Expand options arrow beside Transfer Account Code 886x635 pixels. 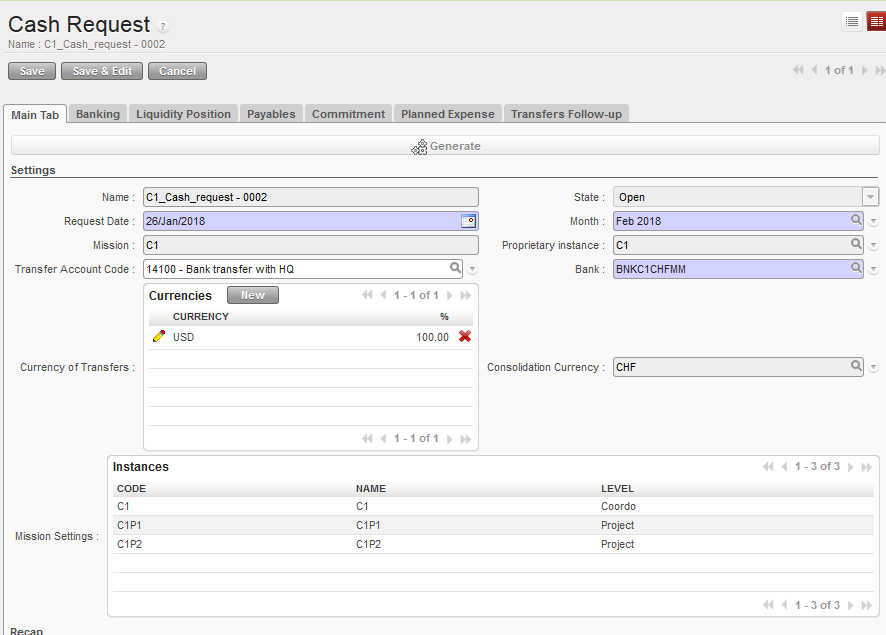pos(473,270)
